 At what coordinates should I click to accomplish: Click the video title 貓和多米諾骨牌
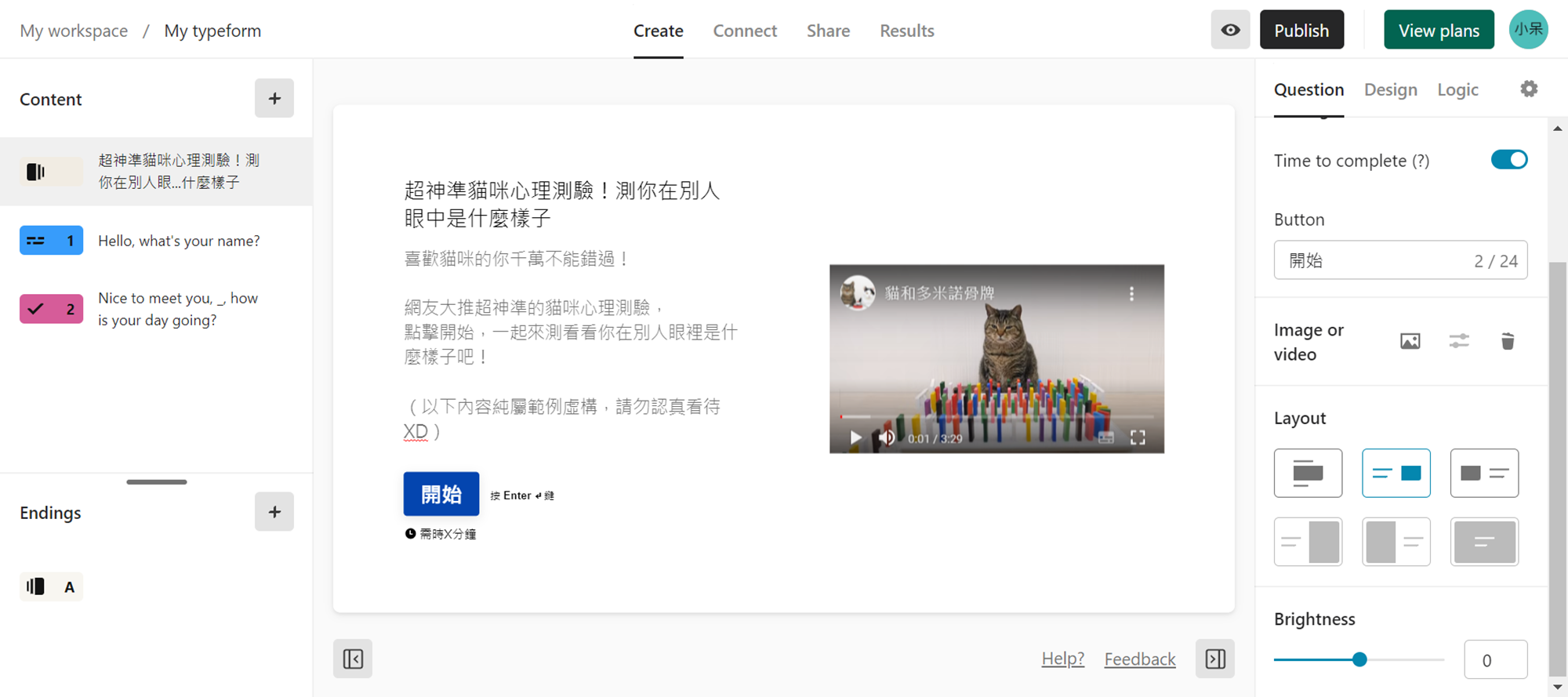[939, 293]
